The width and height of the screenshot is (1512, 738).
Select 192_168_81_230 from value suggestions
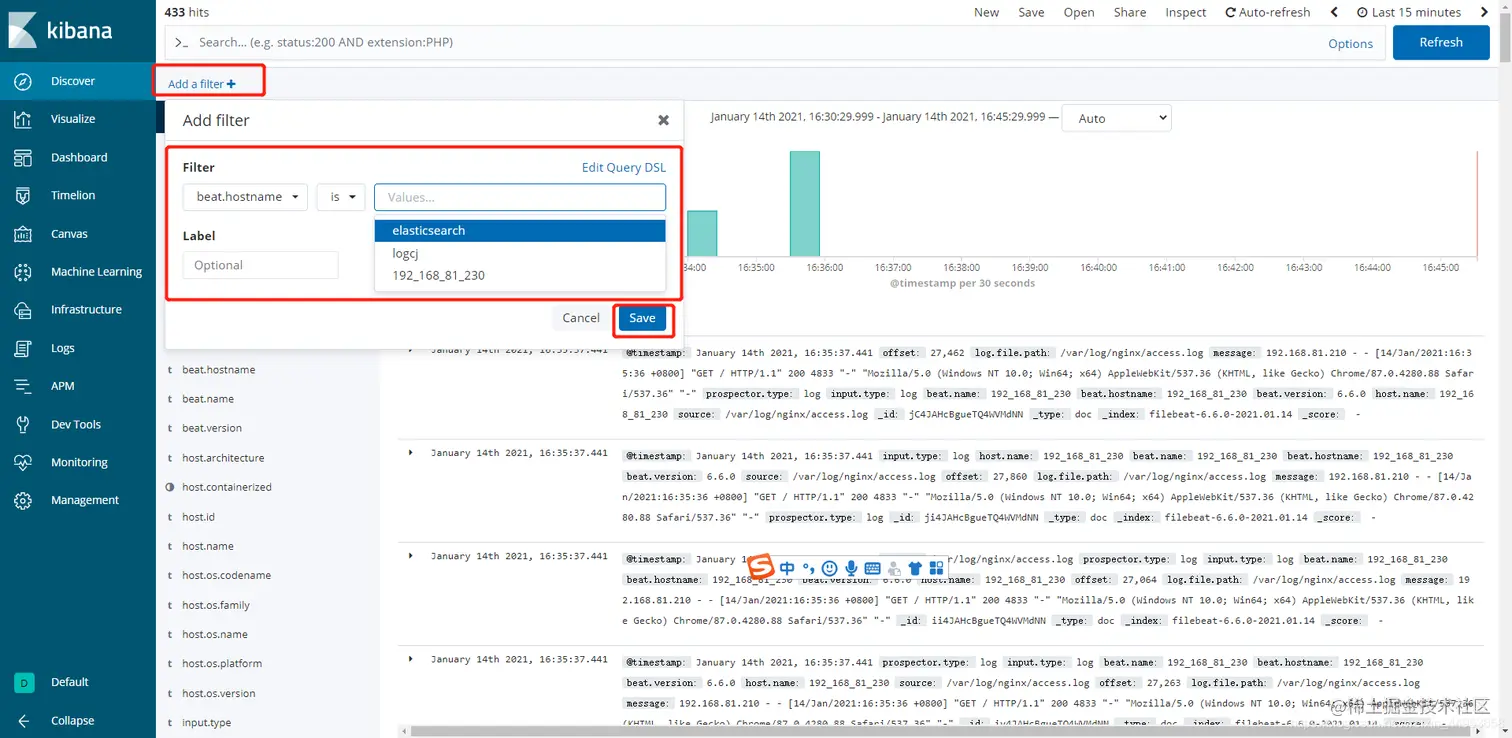(520, 275)
